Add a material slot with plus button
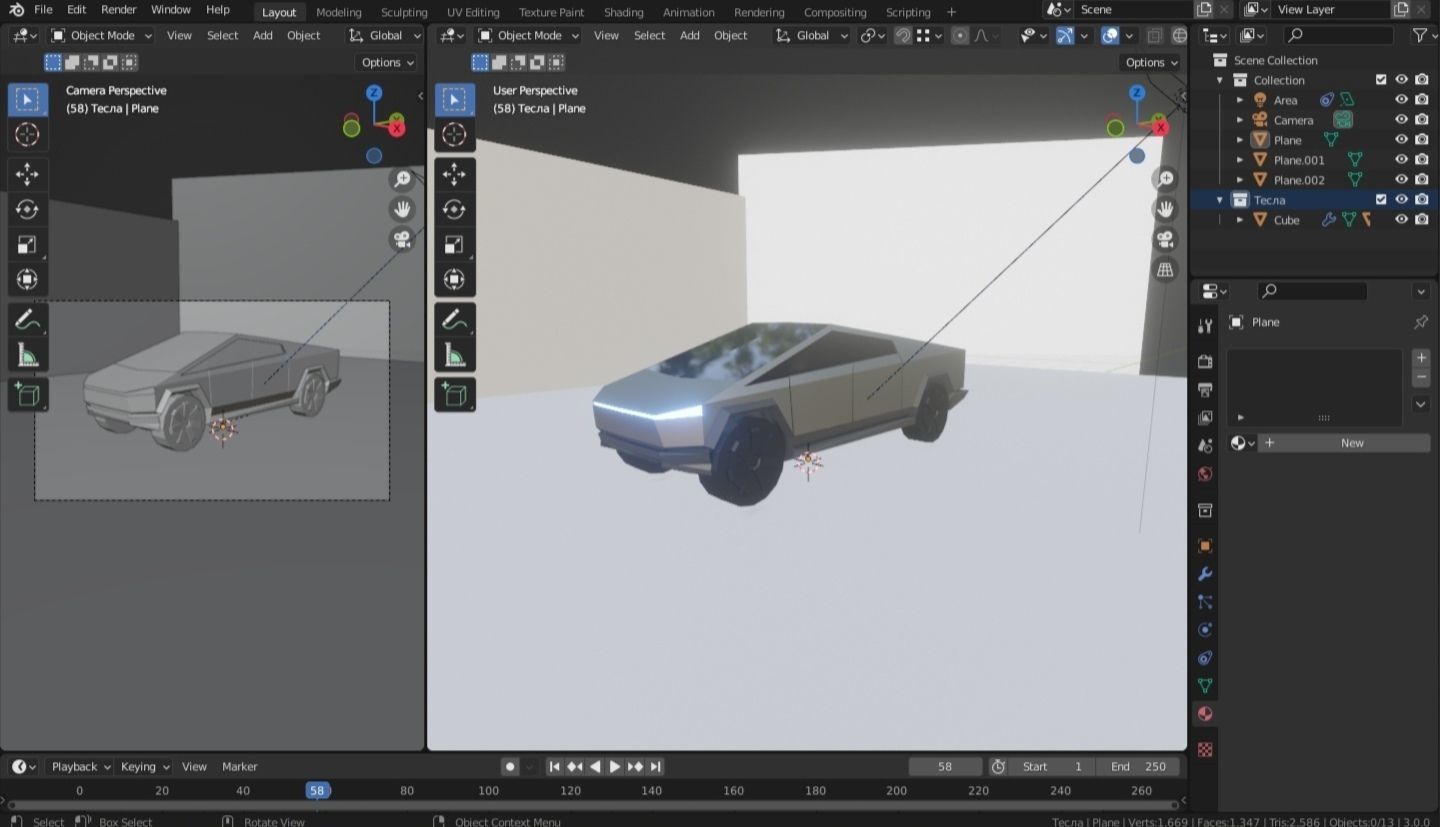This screenshot has height=827, width=1440. pos(1421,358)
